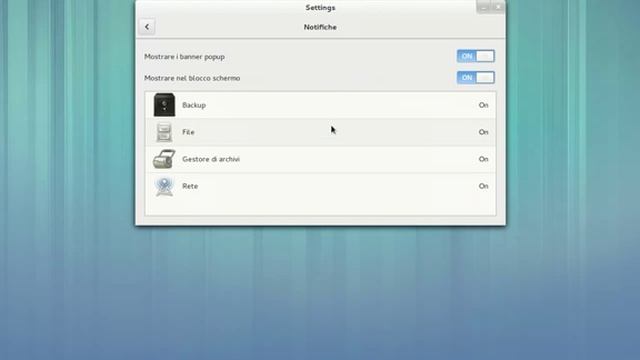This screenshot has width=640, height=360.
Task: Select Gestore di archivi label
Action: pyautogui.click(x=211, y=159)
